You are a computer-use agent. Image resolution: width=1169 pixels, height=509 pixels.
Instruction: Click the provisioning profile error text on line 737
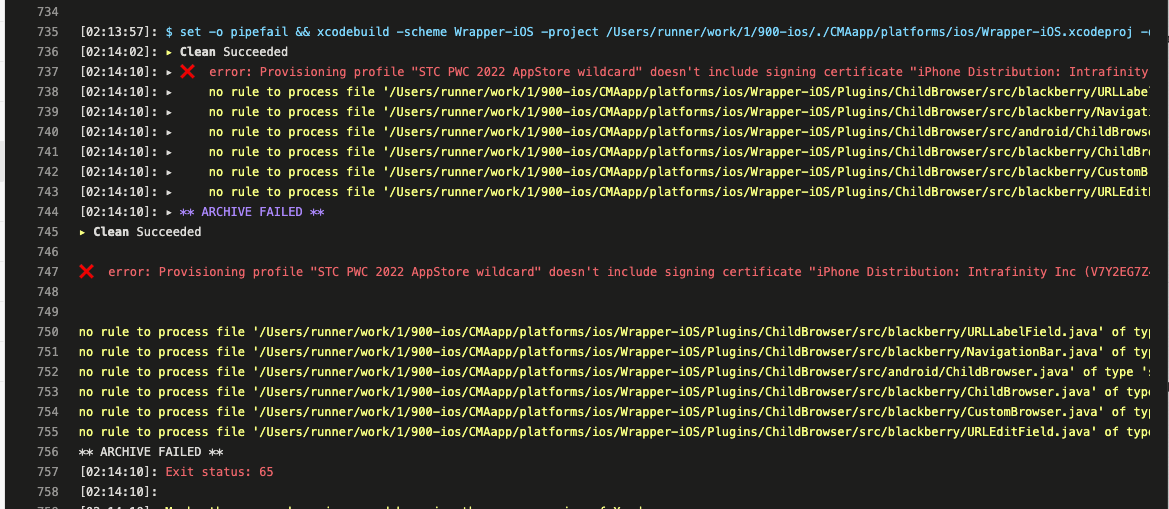click(679, 72)
